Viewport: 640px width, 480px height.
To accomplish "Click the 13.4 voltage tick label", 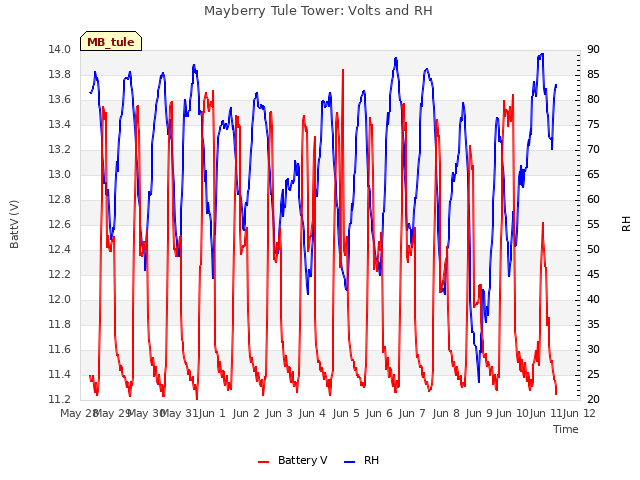I will (59, 124).
